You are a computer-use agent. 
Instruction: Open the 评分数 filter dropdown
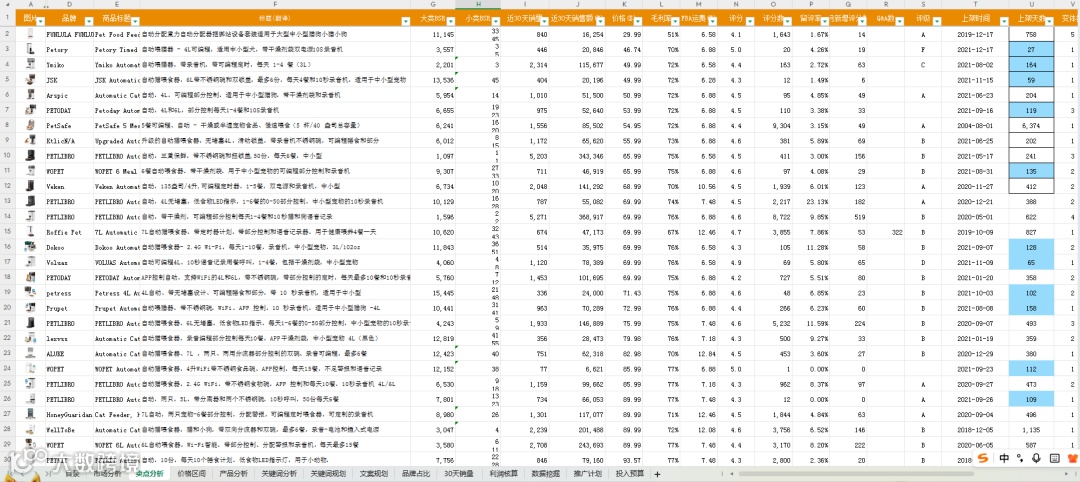[787, 21]
